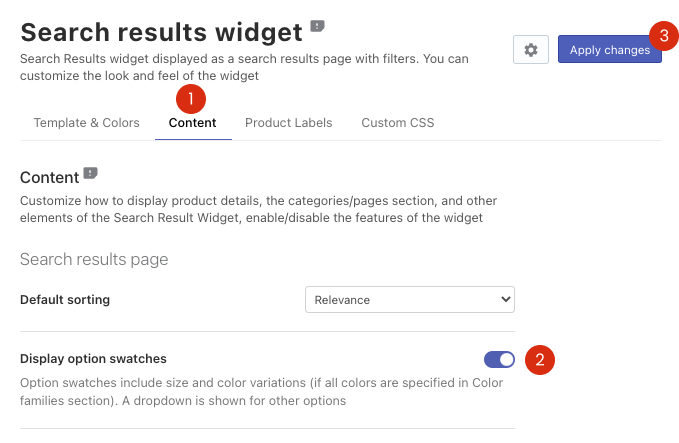
Task: Click the Default sorting label
Action: [65, 300]
